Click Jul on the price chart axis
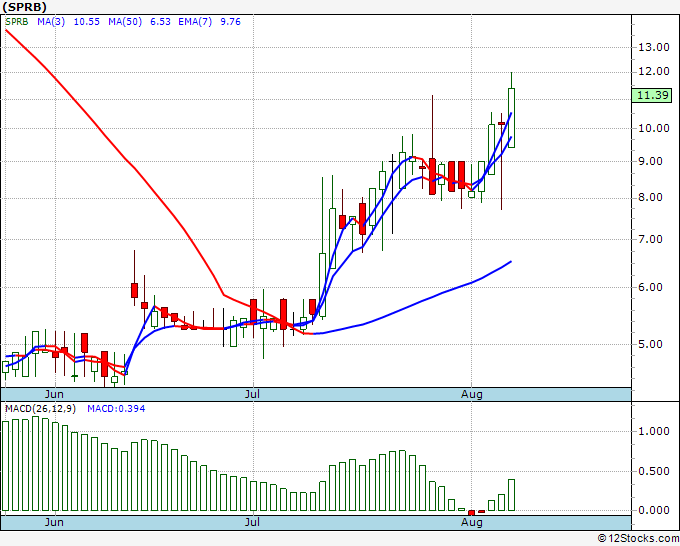 pos(252,394)
